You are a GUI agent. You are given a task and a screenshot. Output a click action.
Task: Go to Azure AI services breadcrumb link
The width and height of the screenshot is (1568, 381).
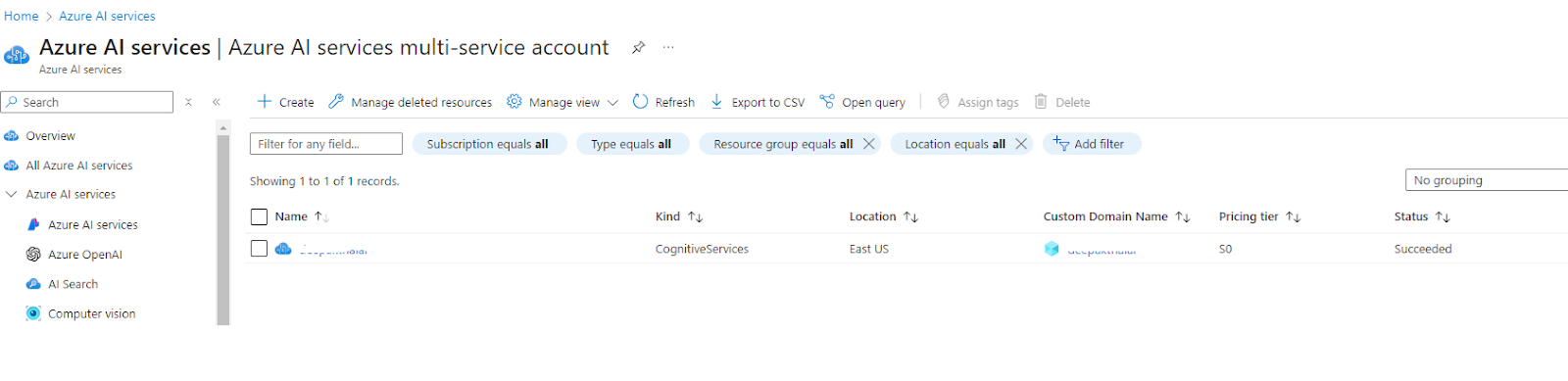point(107,16)
